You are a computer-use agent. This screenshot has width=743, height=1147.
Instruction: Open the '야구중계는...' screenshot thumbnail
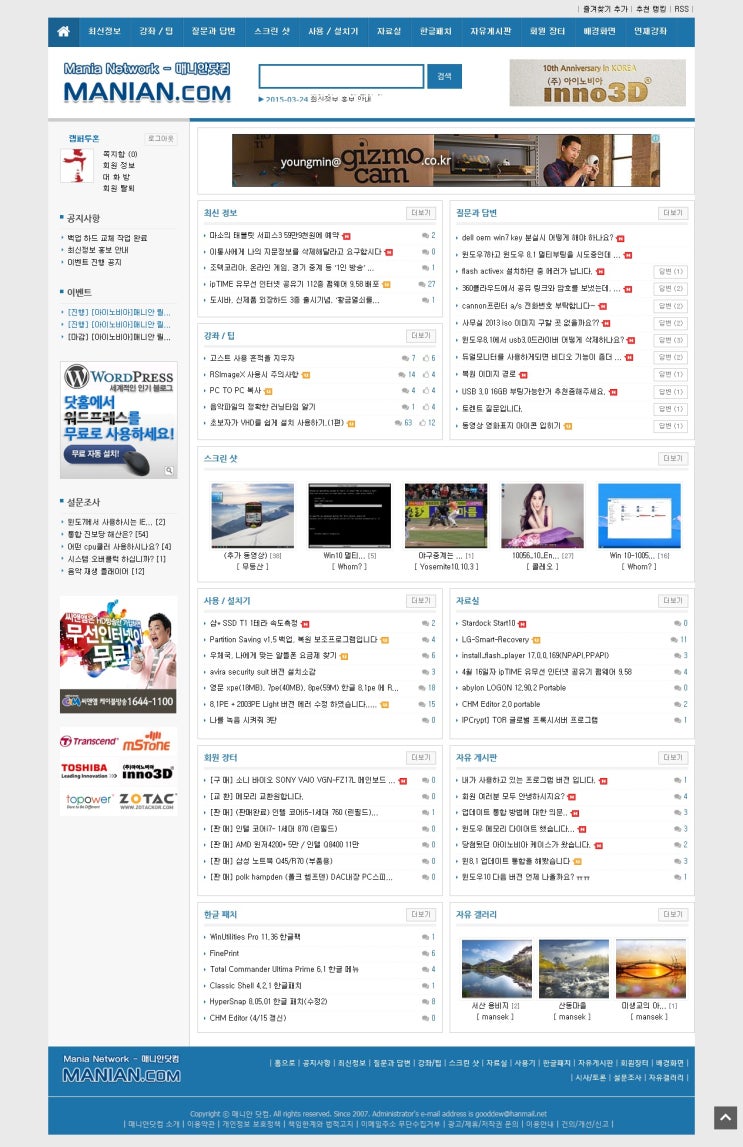(x=446, y=515)
